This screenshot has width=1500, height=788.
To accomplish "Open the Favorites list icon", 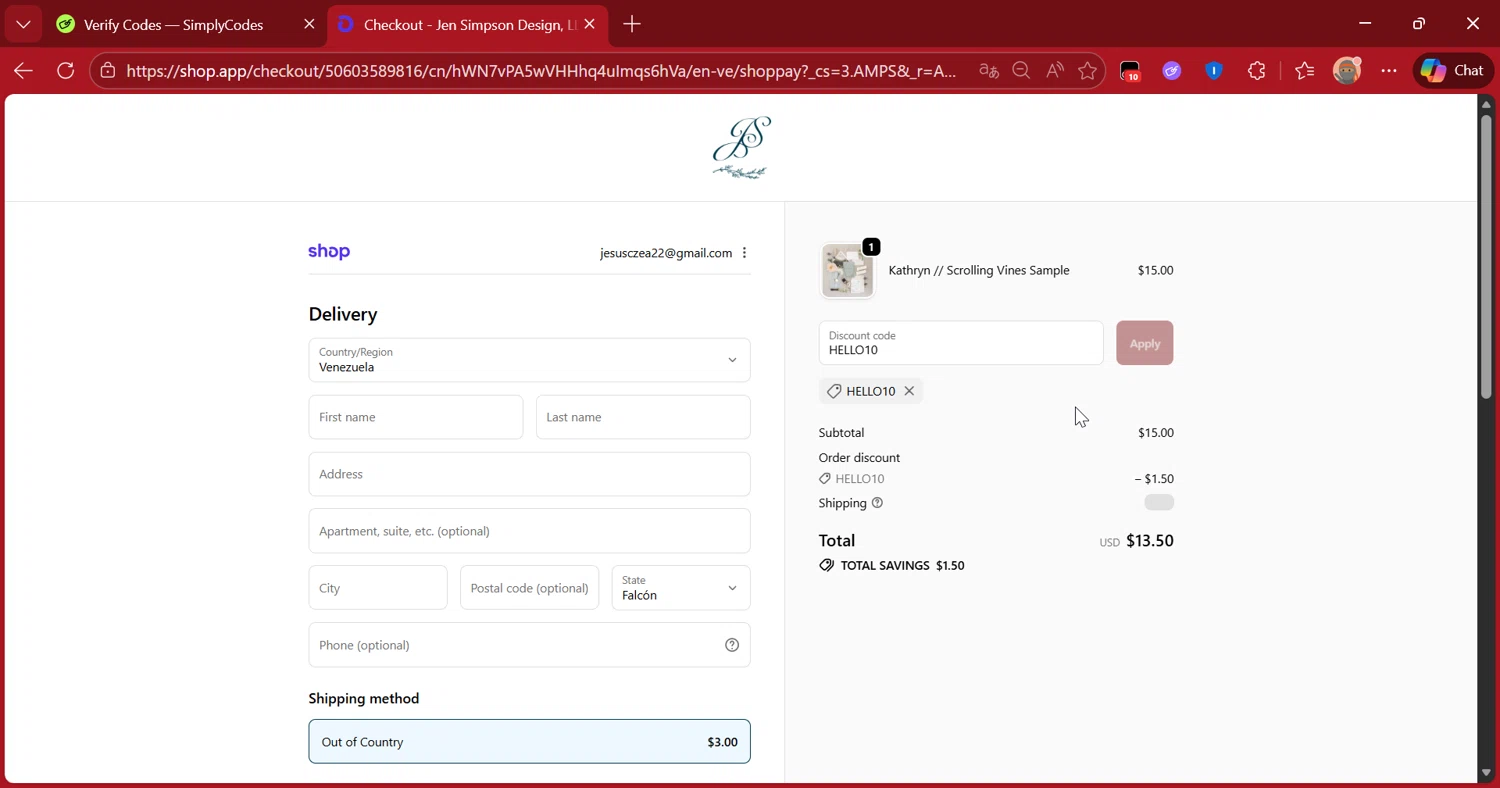I will click(x=1304, y=71).
